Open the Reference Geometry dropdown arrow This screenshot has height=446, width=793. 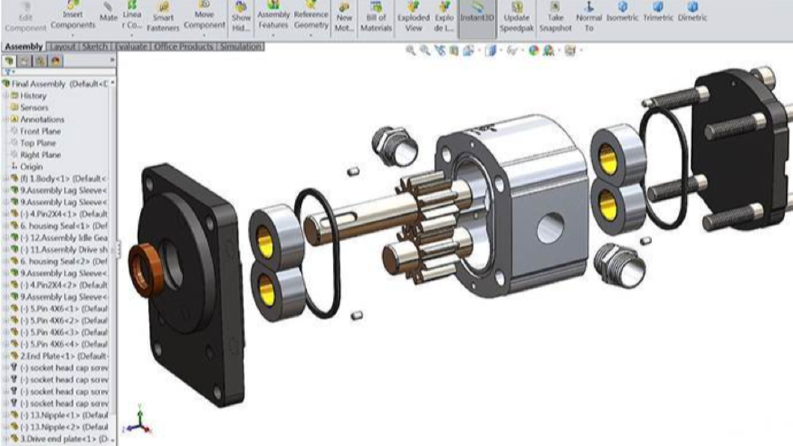click(x=311, y=35)
